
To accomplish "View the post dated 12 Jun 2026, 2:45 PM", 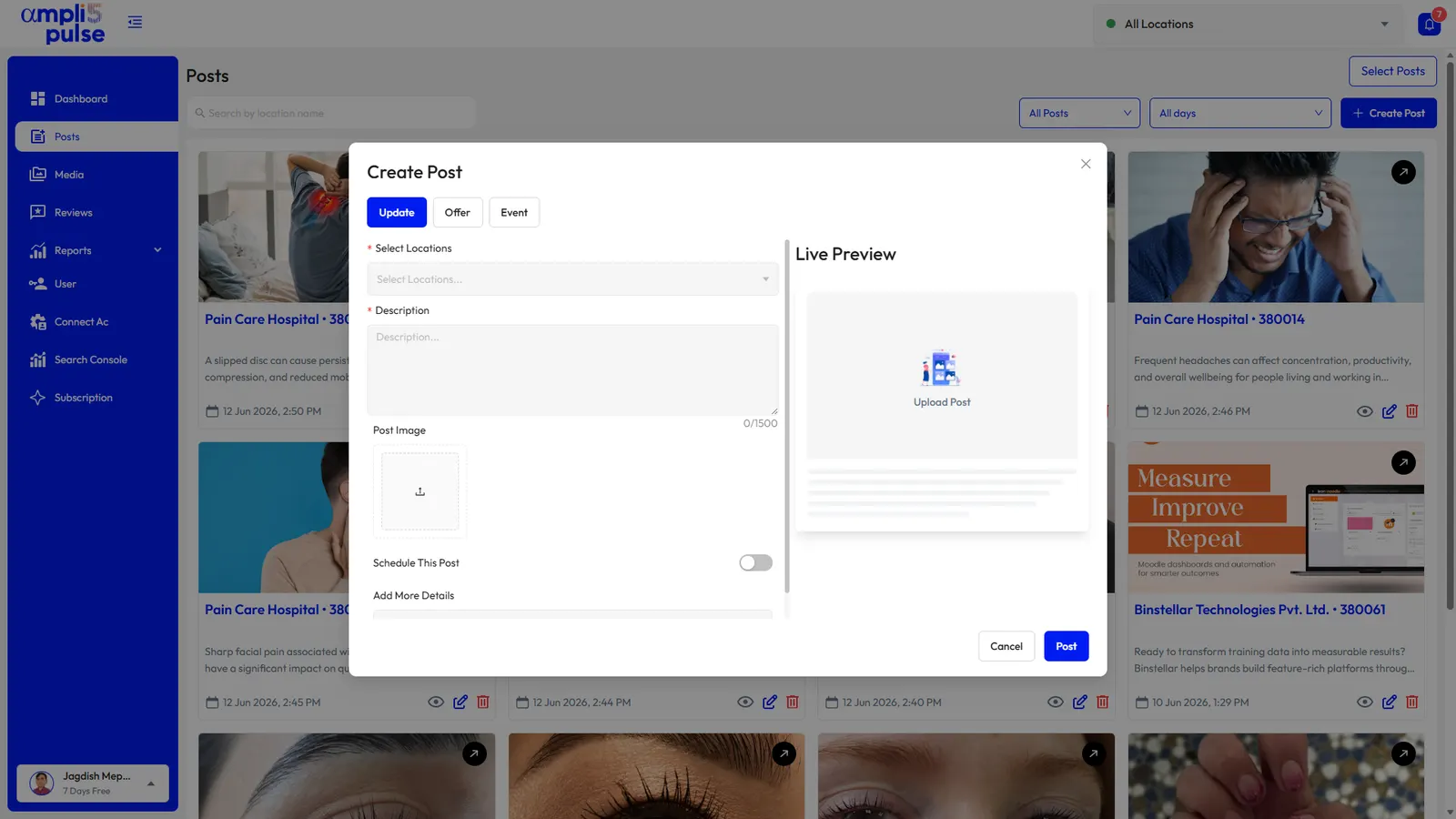I will tap(436, 703).
